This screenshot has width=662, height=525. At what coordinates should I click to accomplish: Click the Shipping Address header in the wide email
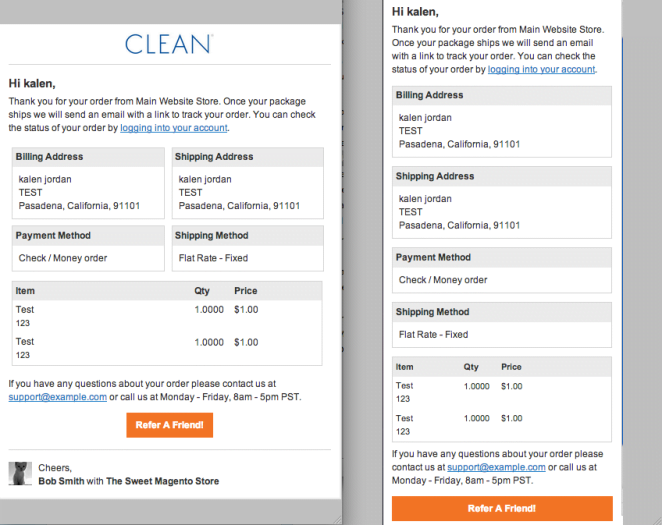click(x=214, y=157)
